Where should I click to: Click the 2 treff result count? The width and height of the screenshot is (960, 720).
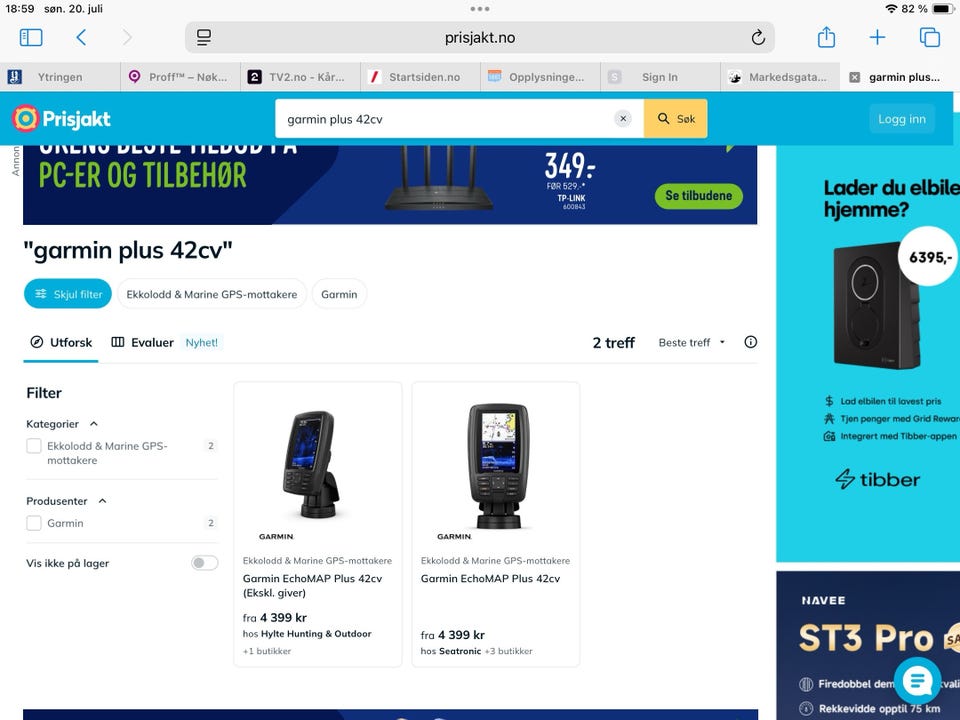[x=613, y=343]
